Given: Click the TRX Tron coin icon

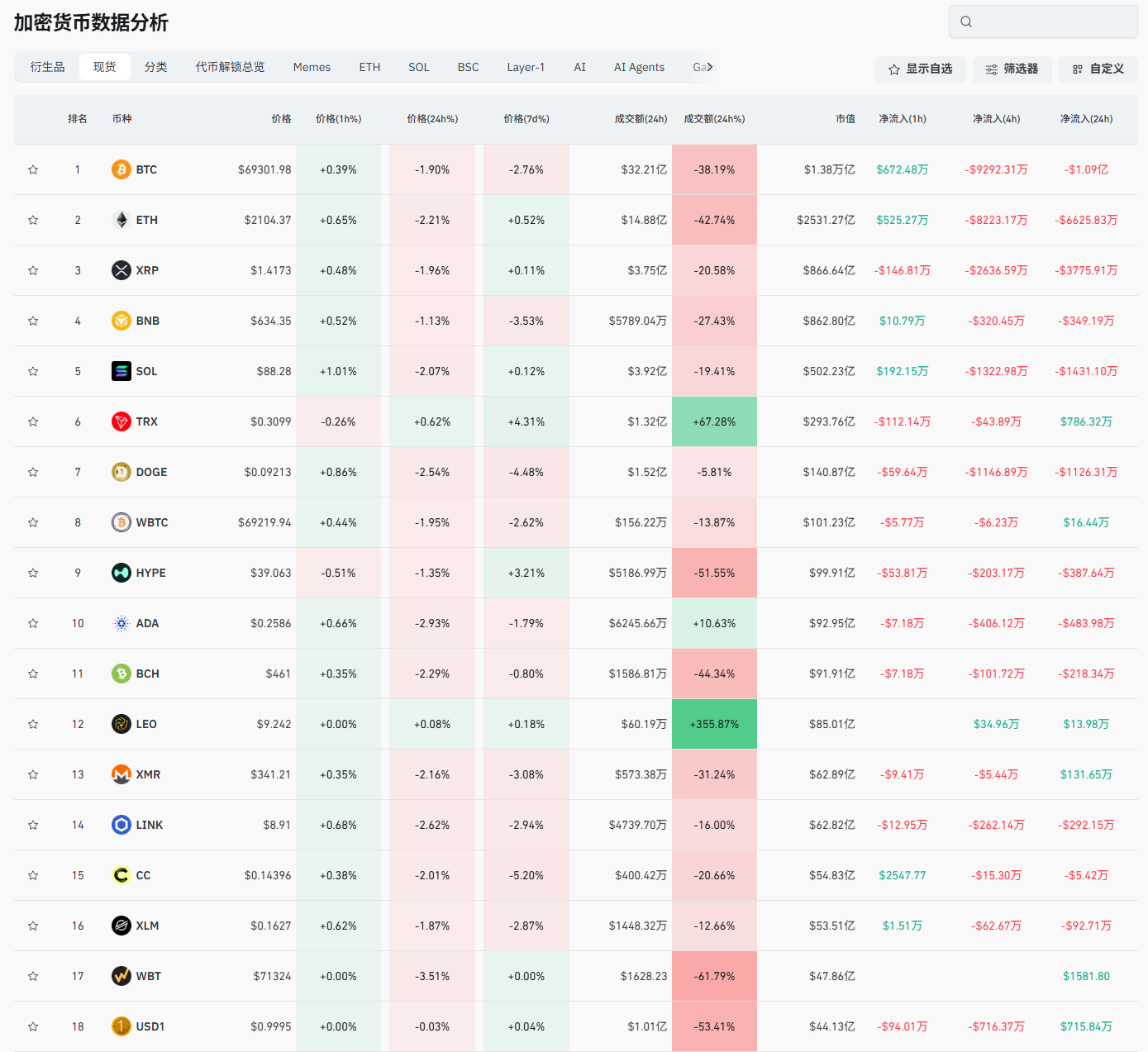Looking at the screenshot, I should [x=121, y=421].
